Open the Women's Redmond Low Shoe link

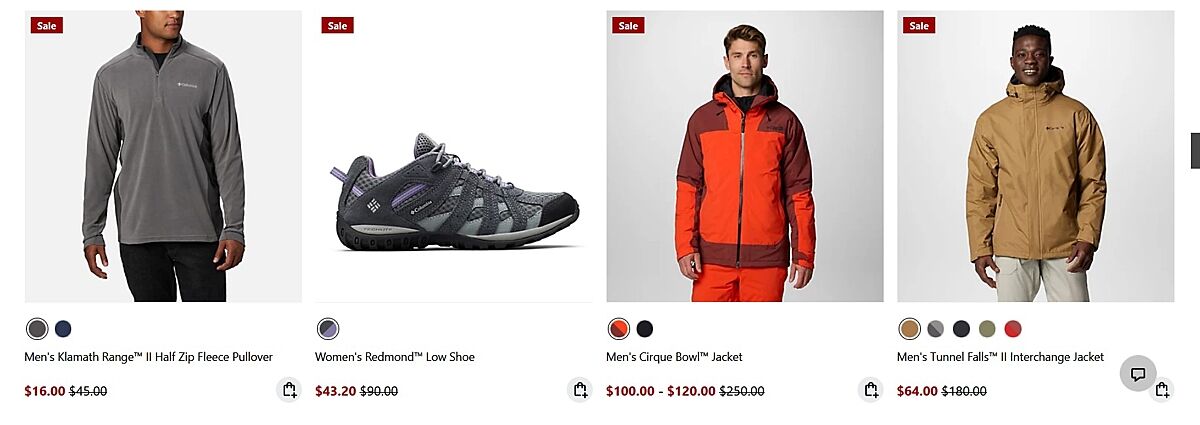pyautogui.click(x=395, y=357)
